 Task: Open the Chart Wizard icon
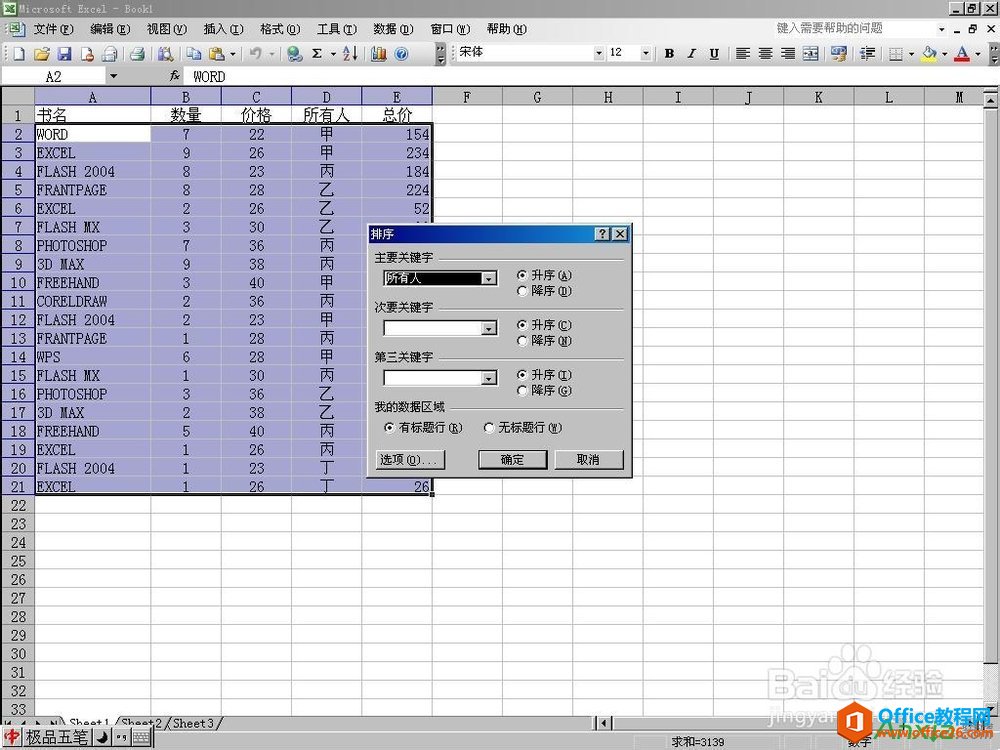379,54
